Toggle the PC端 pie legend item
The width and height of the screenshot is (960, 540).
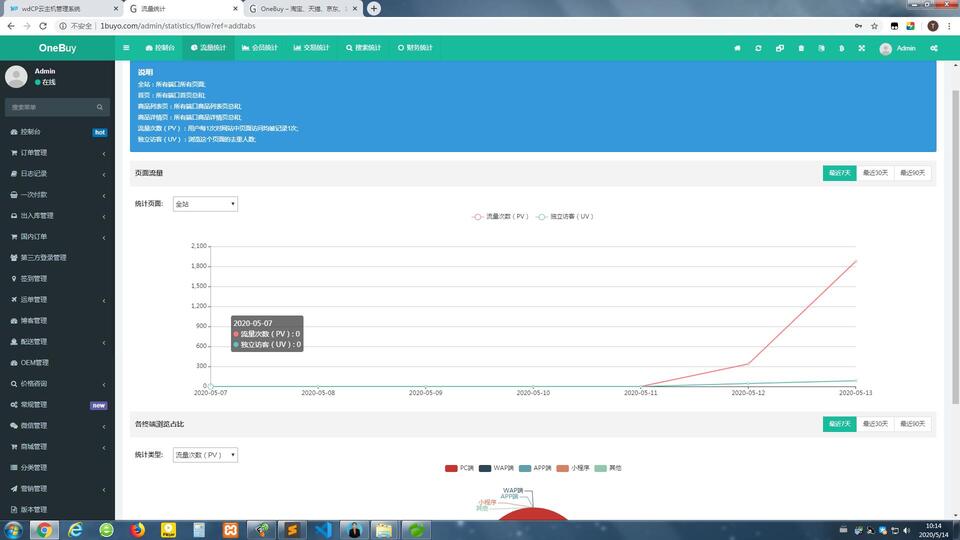(x=459, y=468)
